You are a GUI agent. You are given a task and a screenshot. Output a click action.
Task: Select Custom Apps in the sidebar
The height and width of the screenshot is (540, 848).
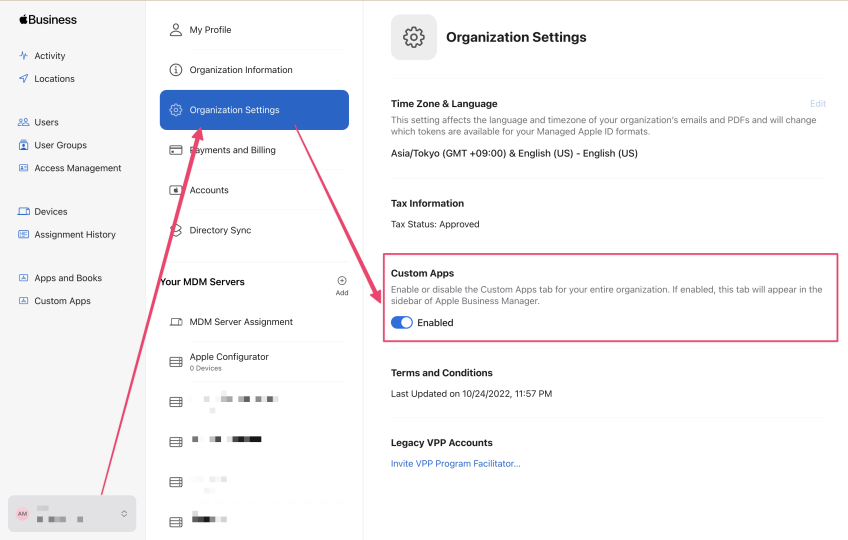point(62,301)
